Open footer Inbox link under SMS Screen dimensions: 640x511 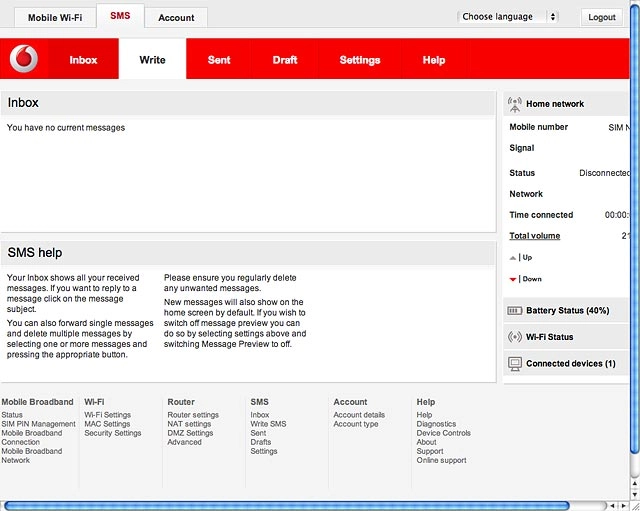pos(260,415)
